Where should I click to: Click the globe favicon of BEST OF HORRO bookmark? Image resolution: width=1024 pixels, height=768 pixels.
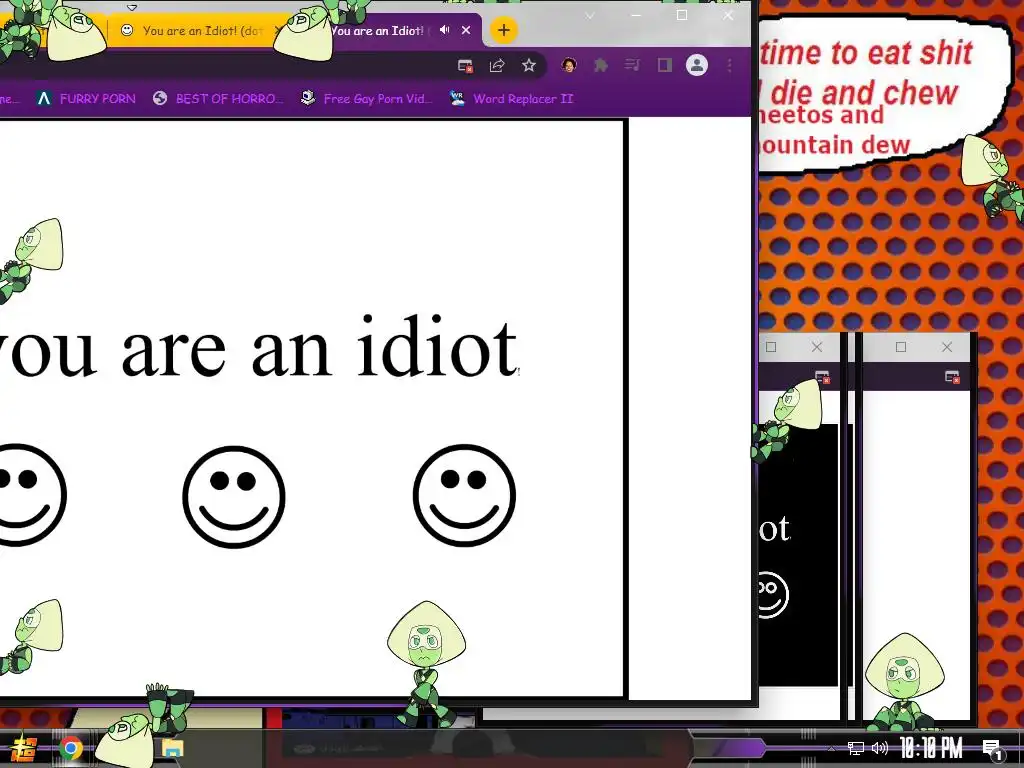(x=160, y=99)
